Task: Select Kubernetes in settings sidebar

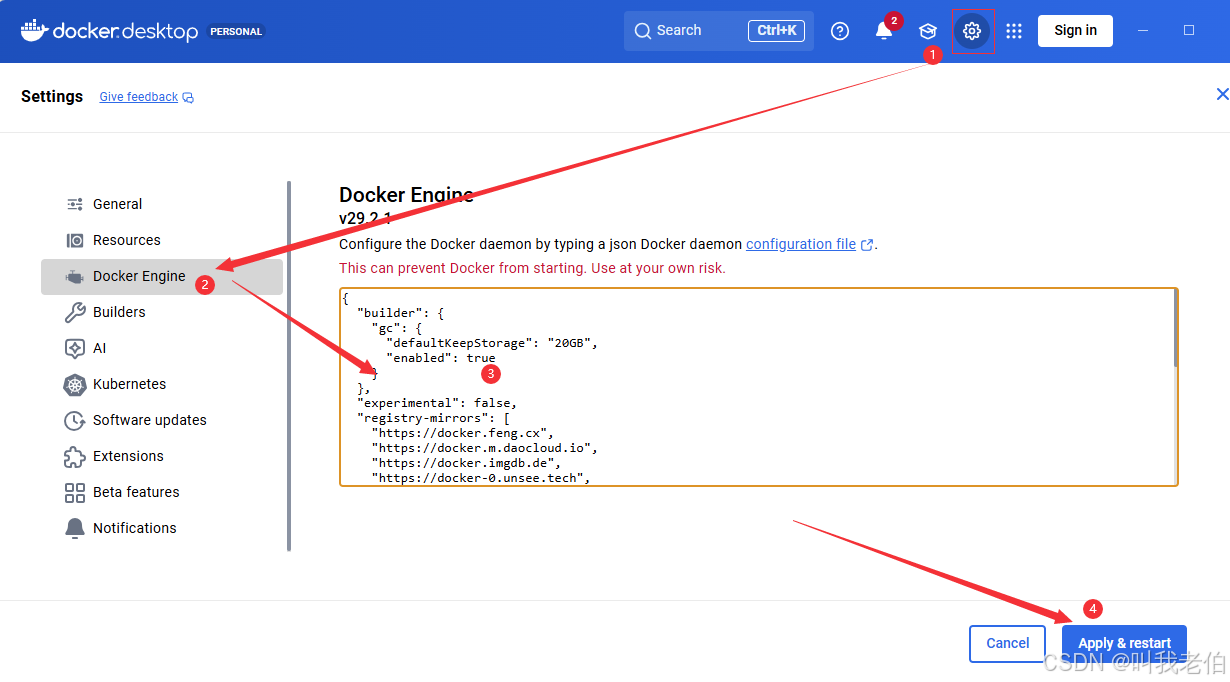Action: pos(162,384)
